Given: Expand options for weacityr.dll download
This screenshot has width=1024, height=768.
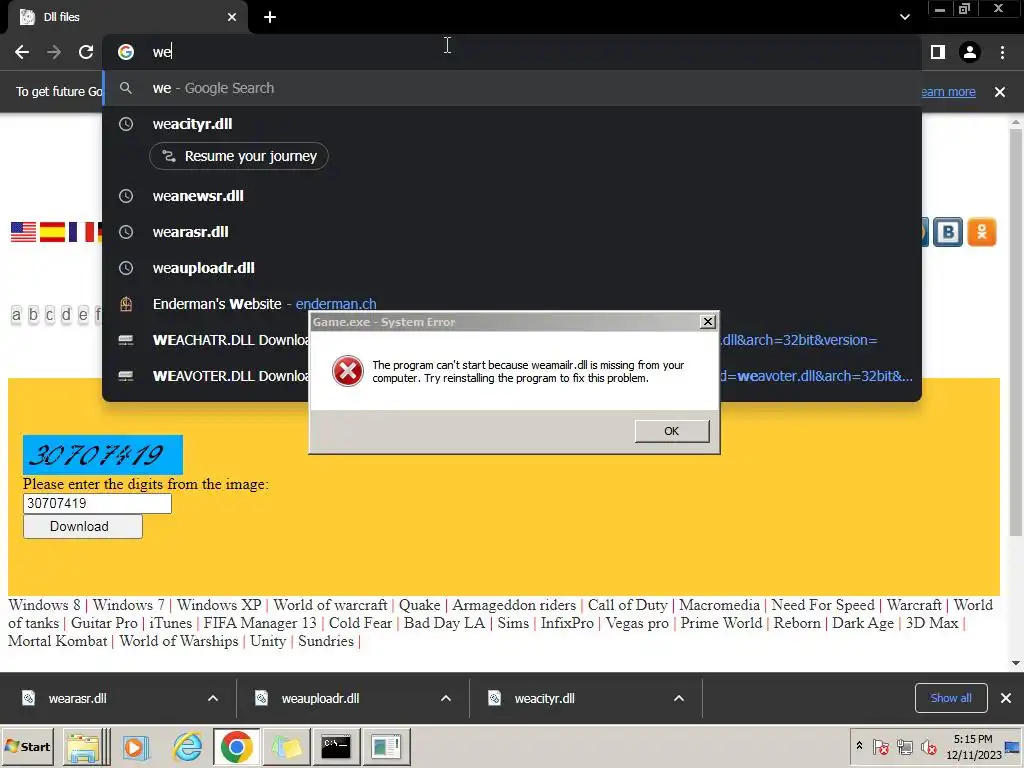Looking at the screenshot, I should coord(679,698).
